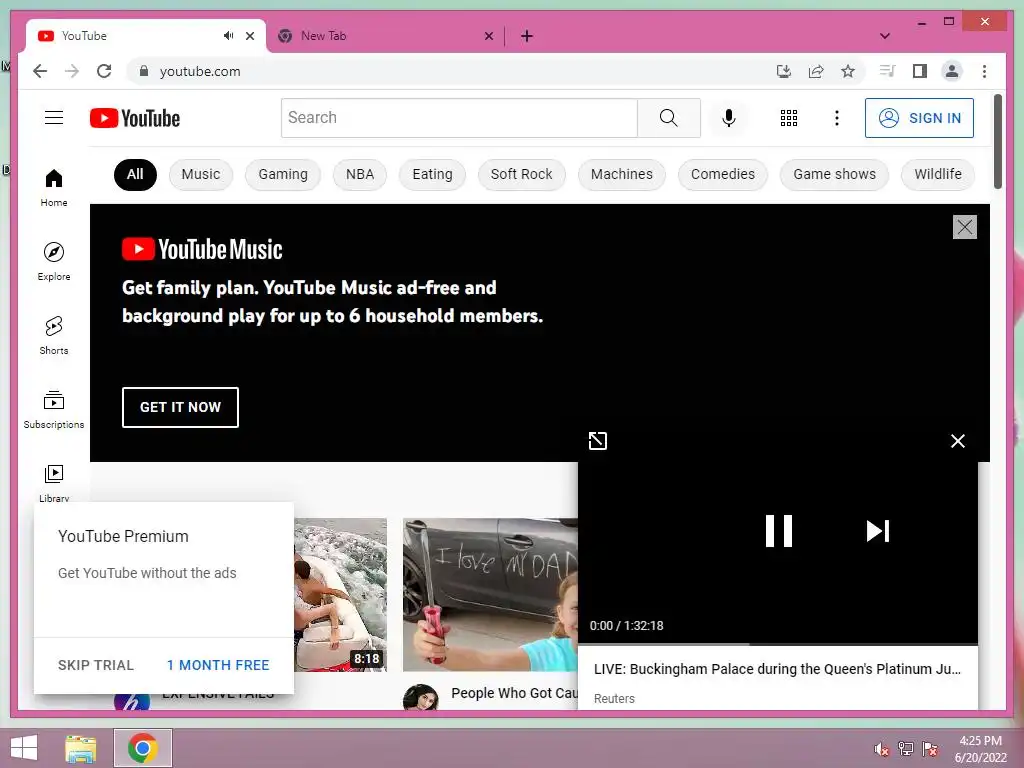Click Chrome icon on taskbar
The width and height of the screenshot is (1024, 768).
[x=143, y=748]
